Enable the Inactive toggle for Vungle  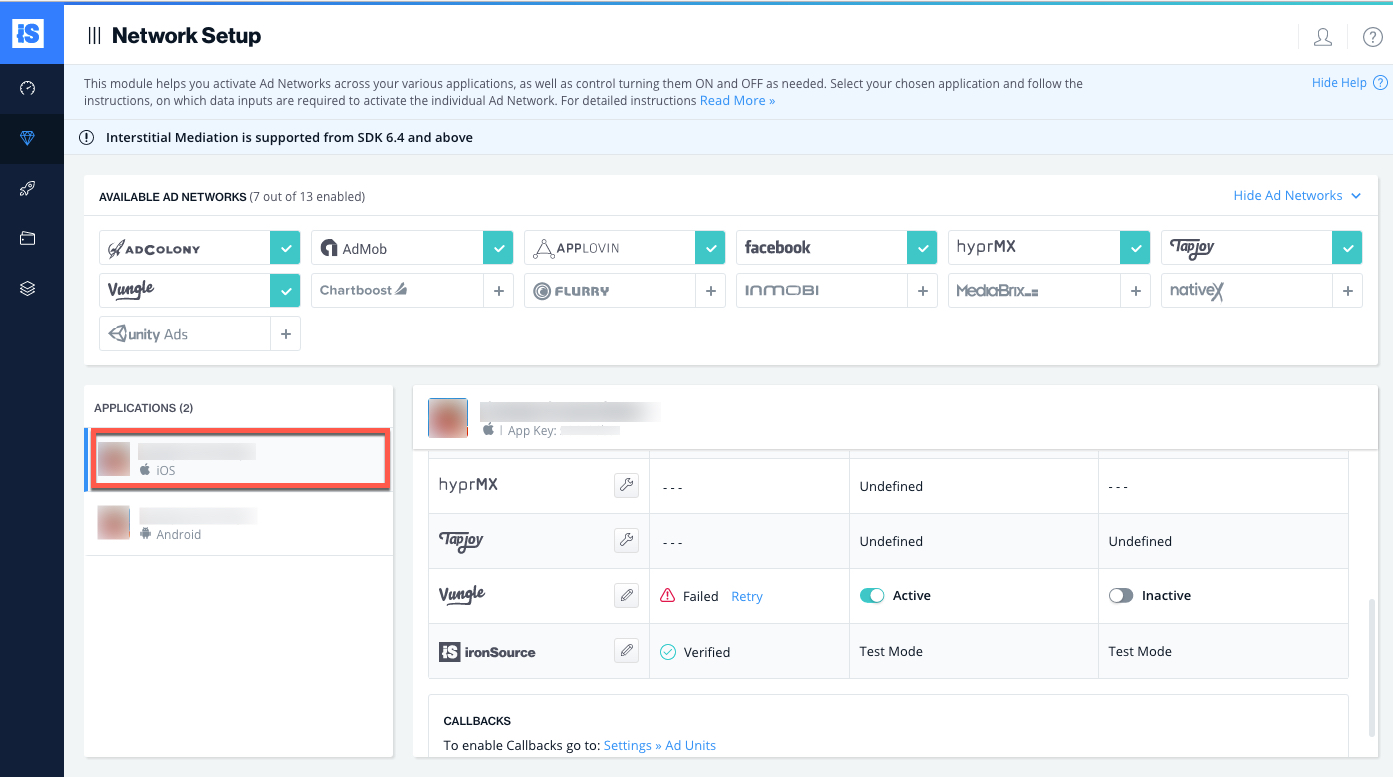pyautogui.click(x=1120, y=595)
